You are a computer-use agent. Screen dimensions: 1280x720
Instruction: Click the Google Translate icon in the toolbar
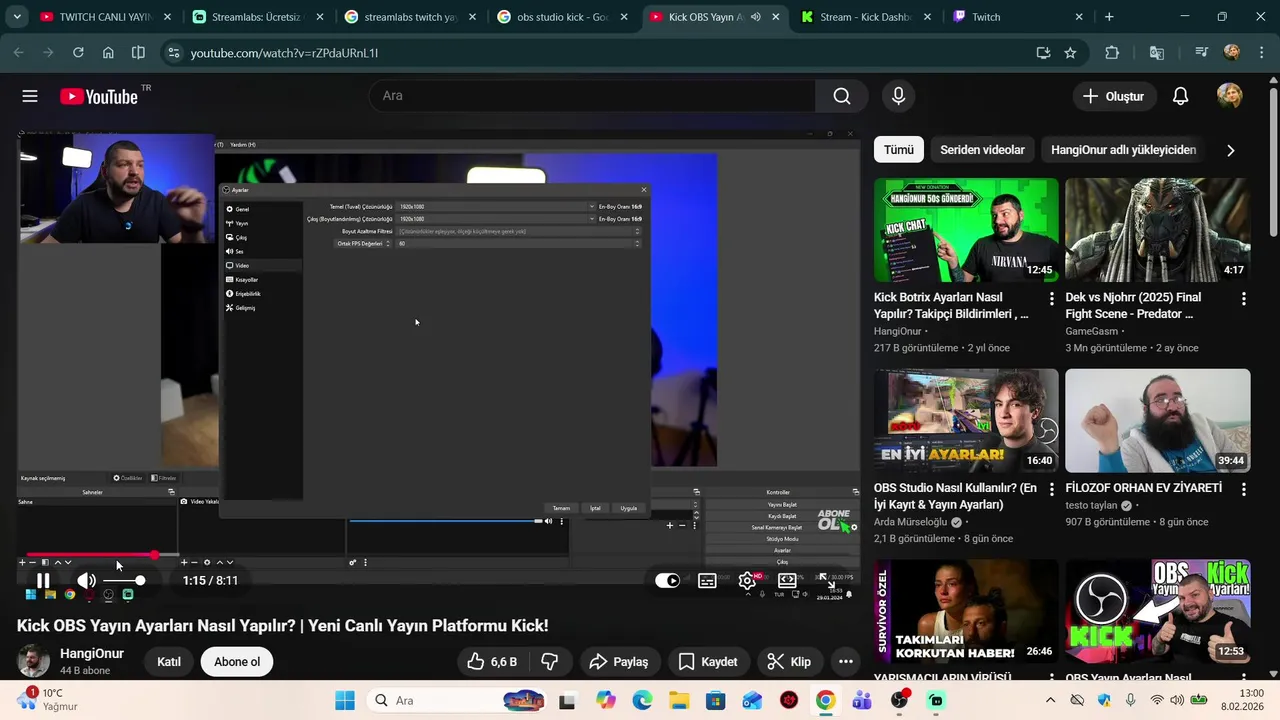1157,53
